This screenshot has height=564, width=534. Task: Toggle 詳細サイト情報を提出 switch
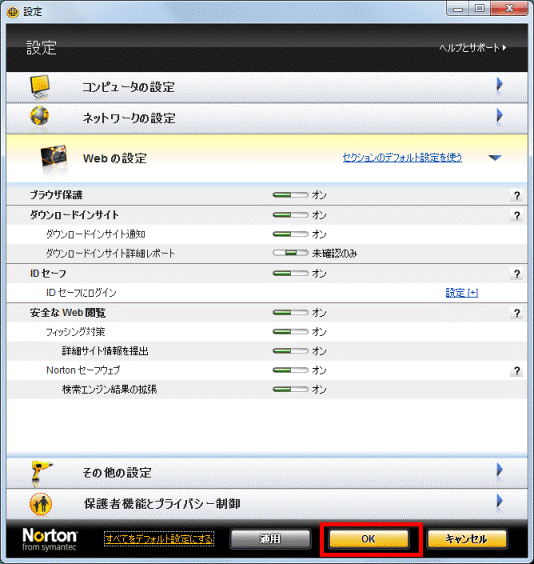coord(290,351)
